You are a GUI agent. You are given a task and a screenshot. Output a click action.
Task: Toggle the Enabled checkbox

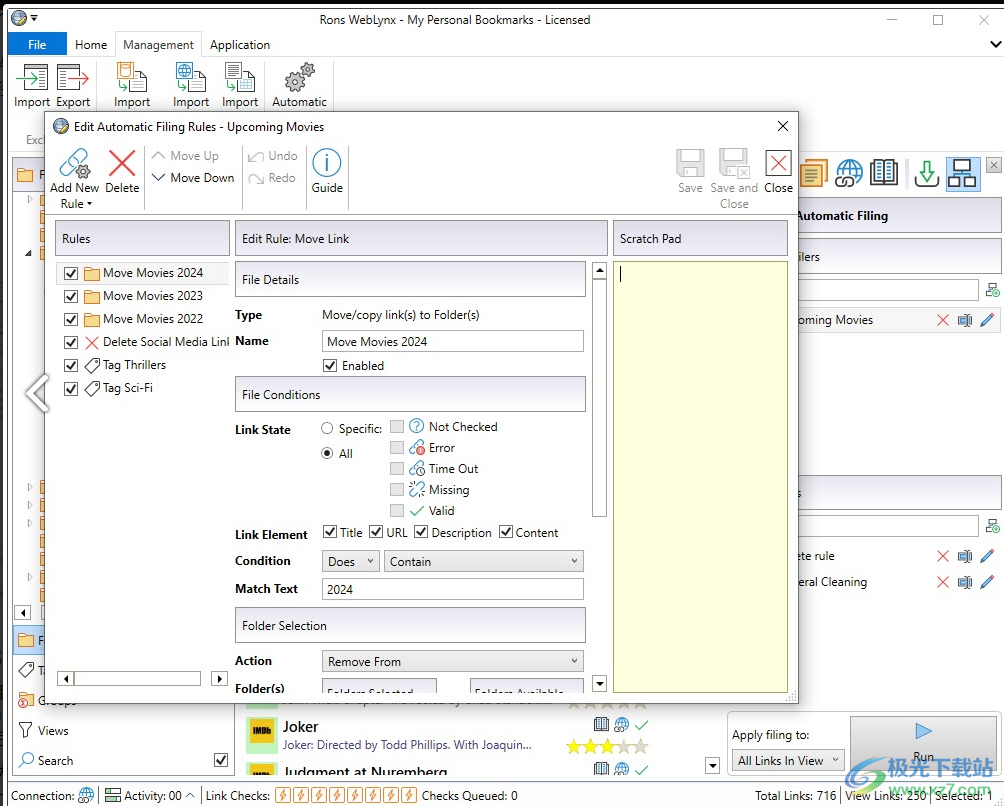point(330,366)
